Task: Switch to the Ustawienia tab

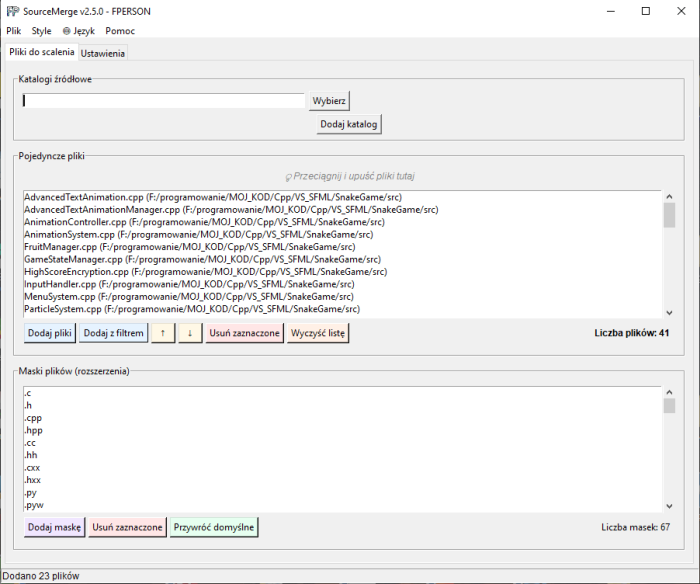Action: (103, 53)
